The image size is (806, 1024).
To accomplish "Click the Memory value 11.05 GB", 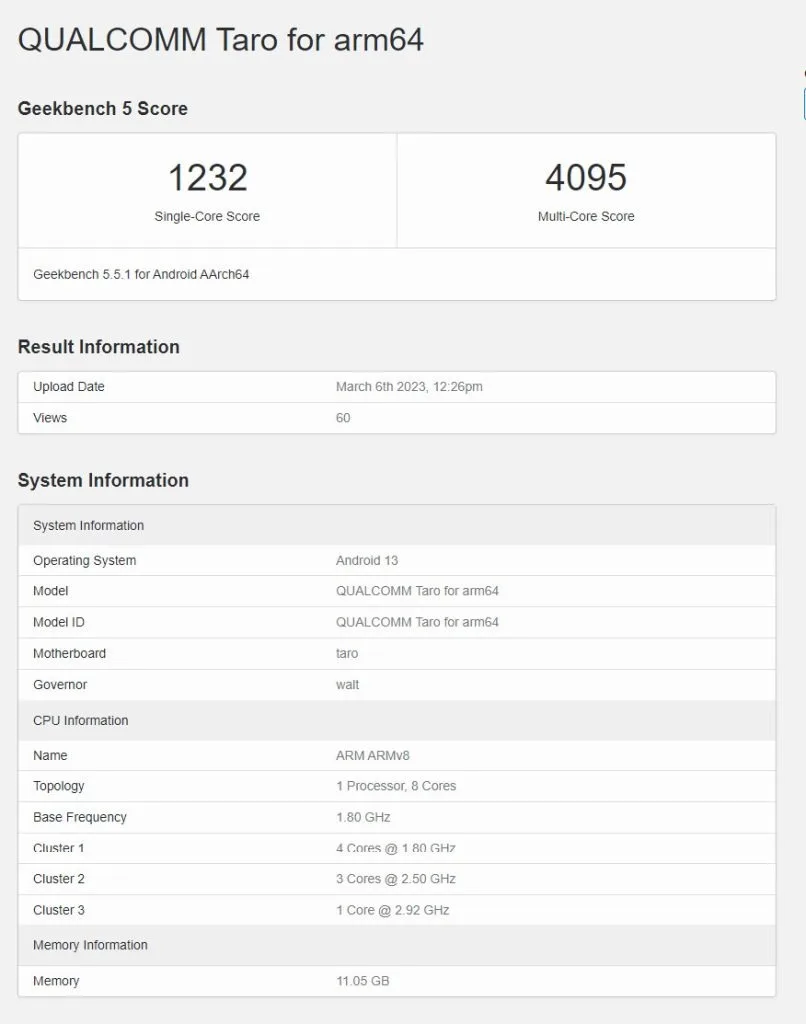I will point(362,981).
